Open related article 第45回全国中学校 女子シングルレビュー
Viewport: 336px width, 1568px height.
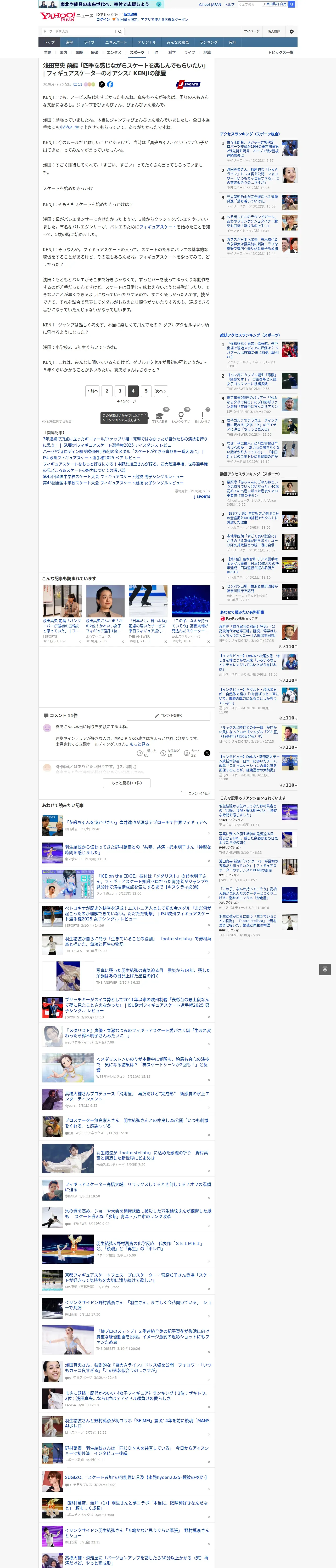pos(113,483)
